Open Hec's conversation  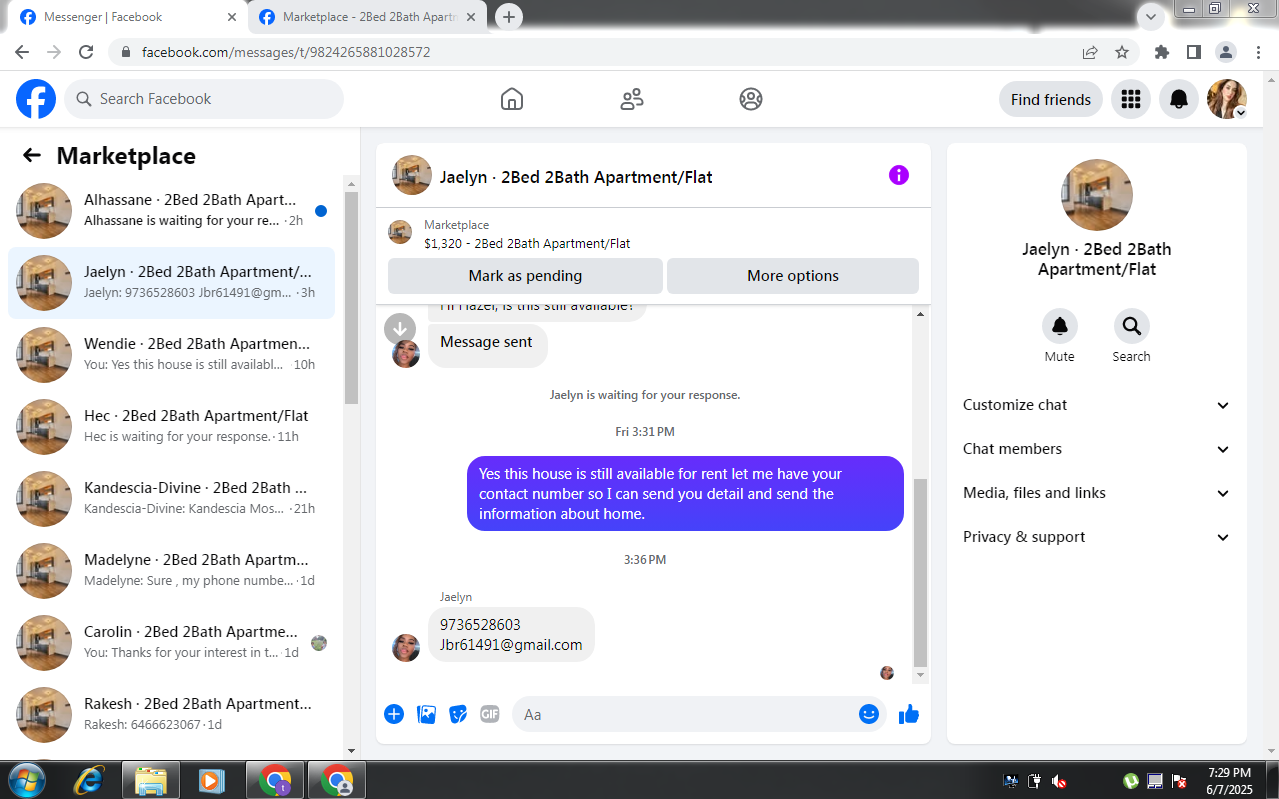(x=172, y=427)
